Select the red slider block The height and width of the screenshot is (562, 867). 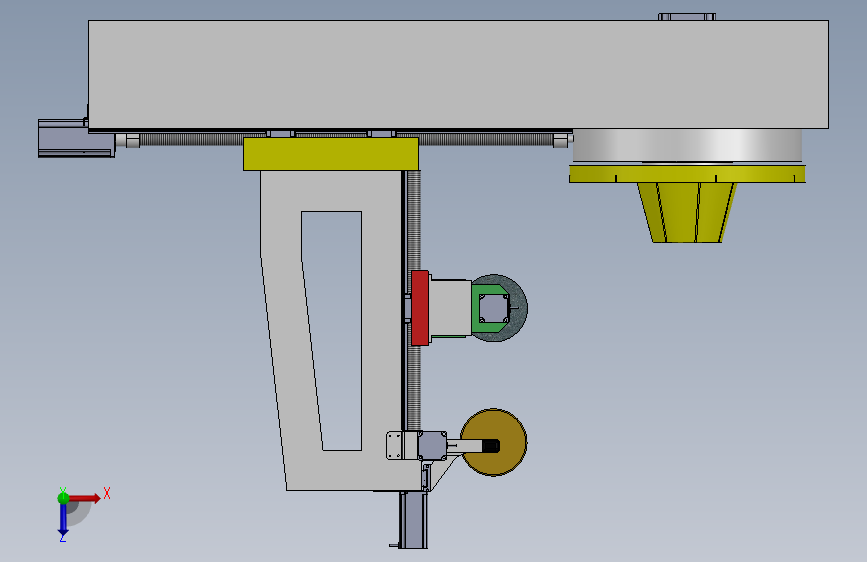[x=420, y=308]
